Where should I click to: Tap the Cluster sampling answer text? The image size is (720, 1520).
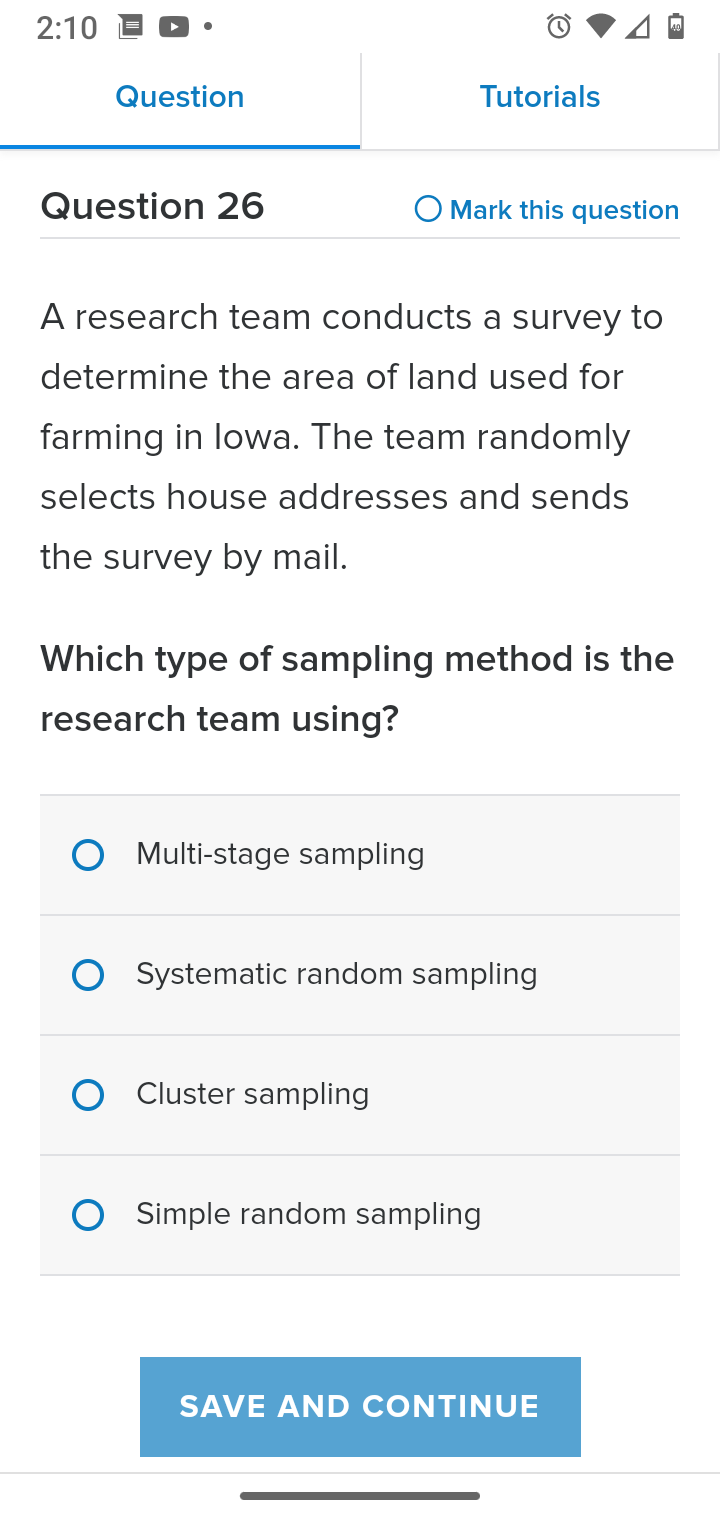pos(253,1094)
